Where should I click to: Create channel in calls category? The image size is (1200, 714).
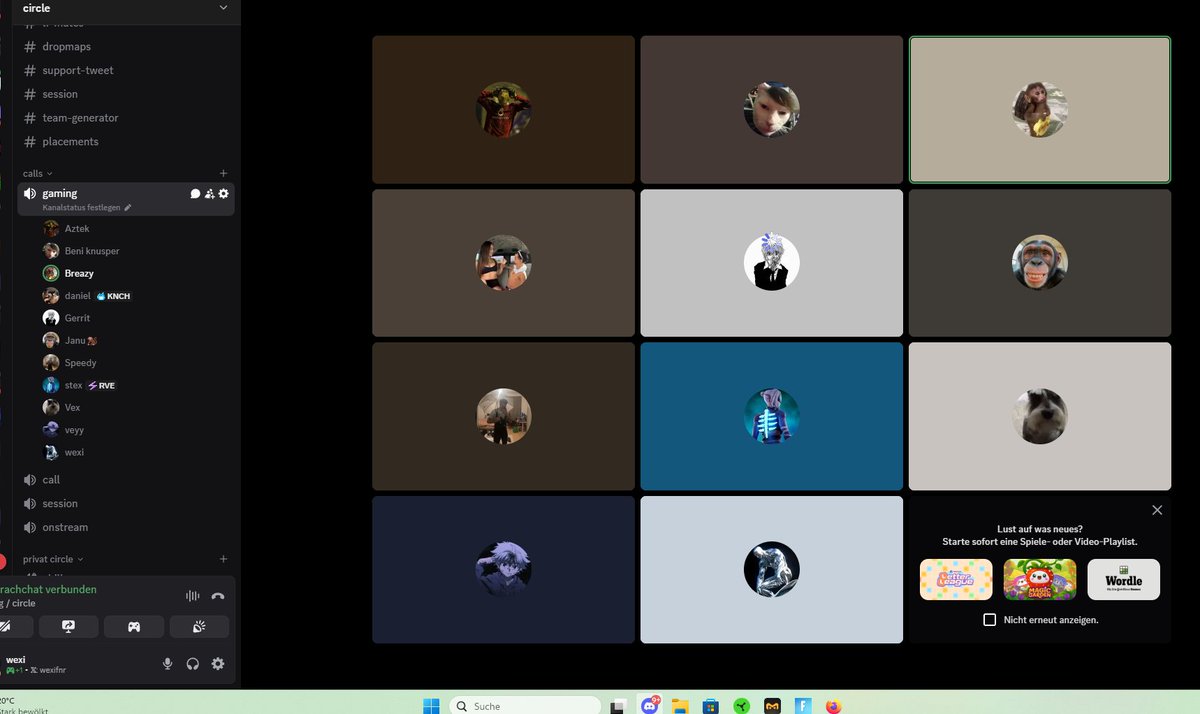click(x=223, y=173)
